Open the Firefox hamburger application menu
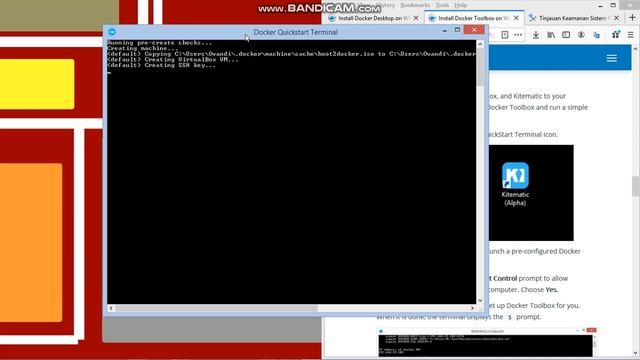Viewport: 640px width, 360px height. (x=631, y=35)
